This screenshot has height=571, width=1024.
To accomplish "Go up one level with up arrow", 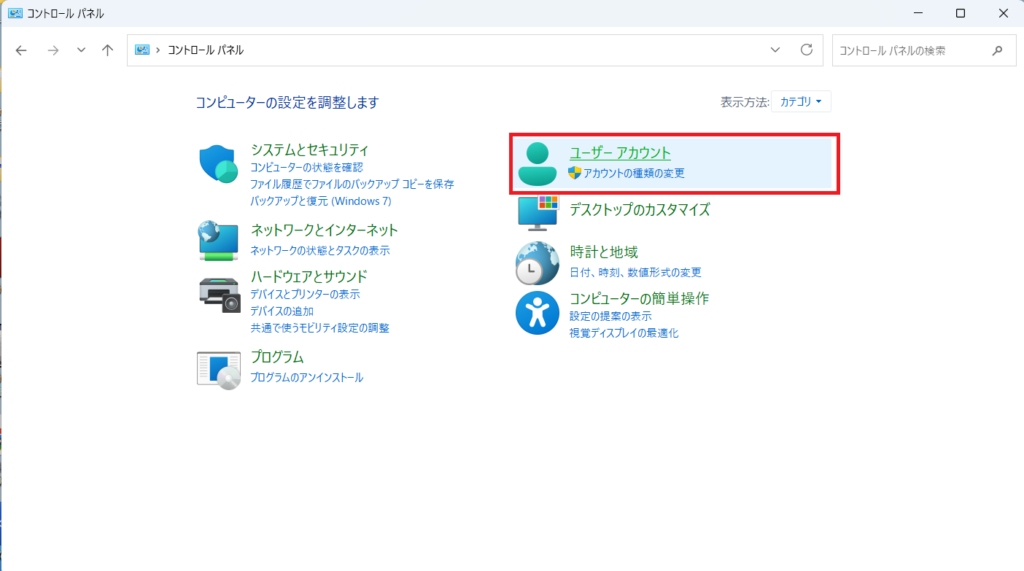I will [x=108, y=50].
